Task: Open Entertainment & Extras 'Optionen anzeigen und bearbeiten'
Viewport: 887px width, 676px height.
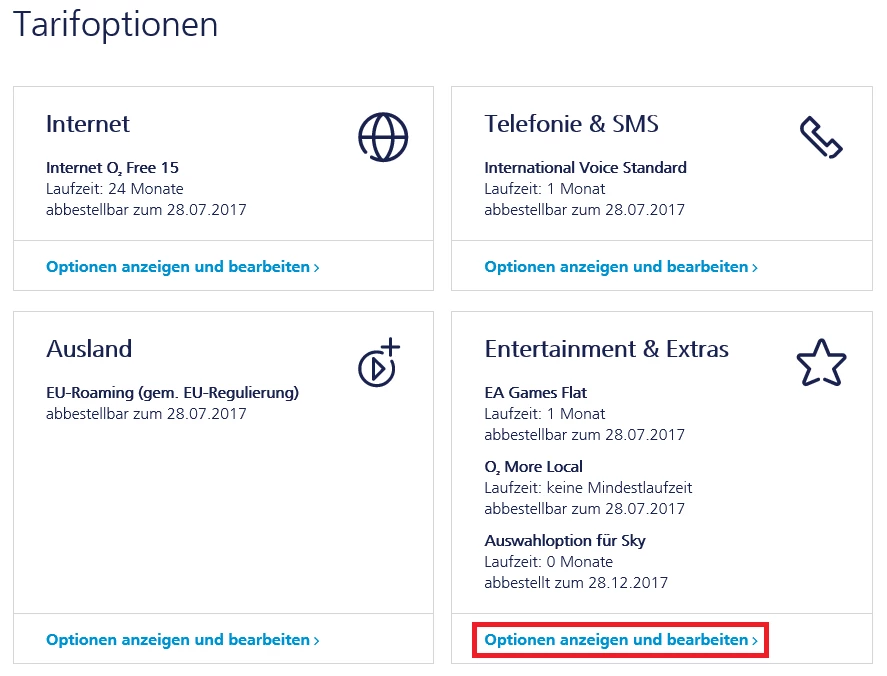Action: 616,639
